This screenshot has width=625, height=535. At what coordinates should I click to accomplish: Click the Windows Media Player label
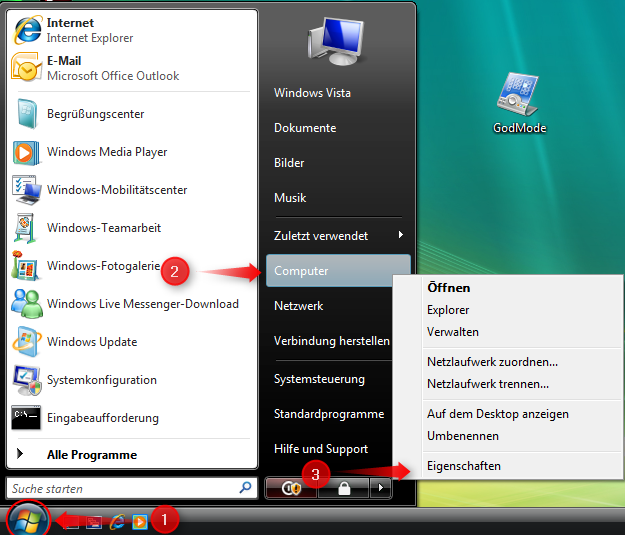click(107, 152)
